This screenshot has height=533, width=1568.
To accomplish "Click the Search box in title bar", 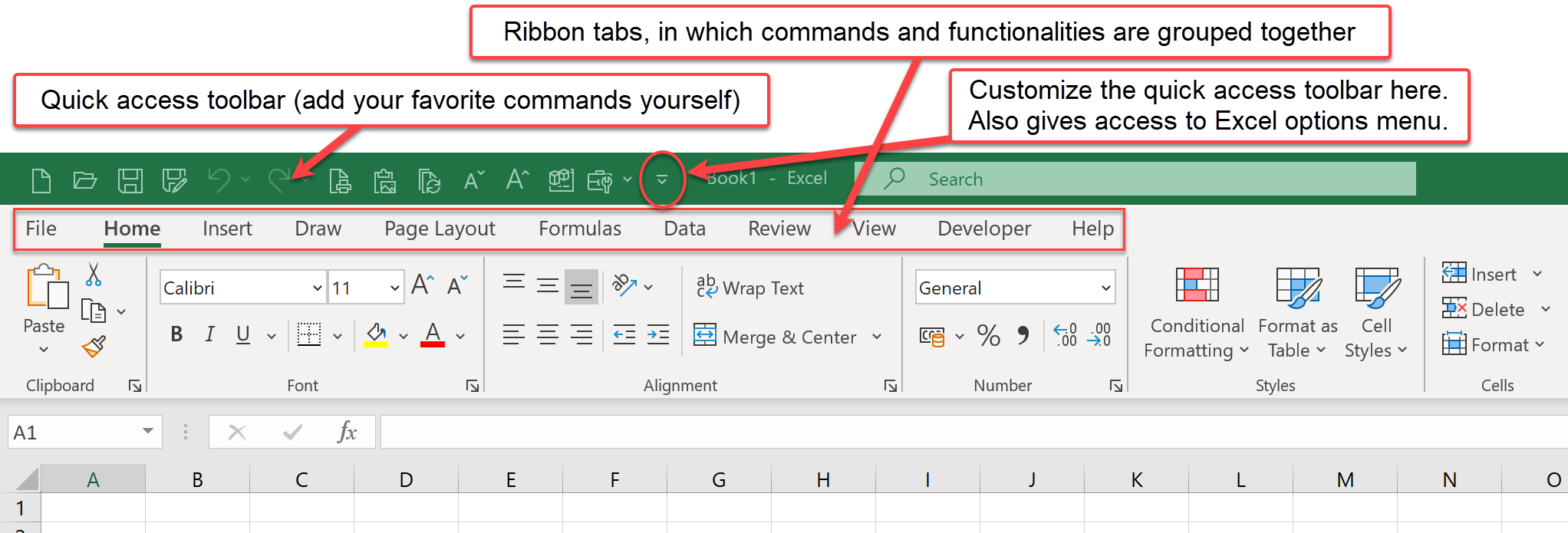I will click(1135, 179).
